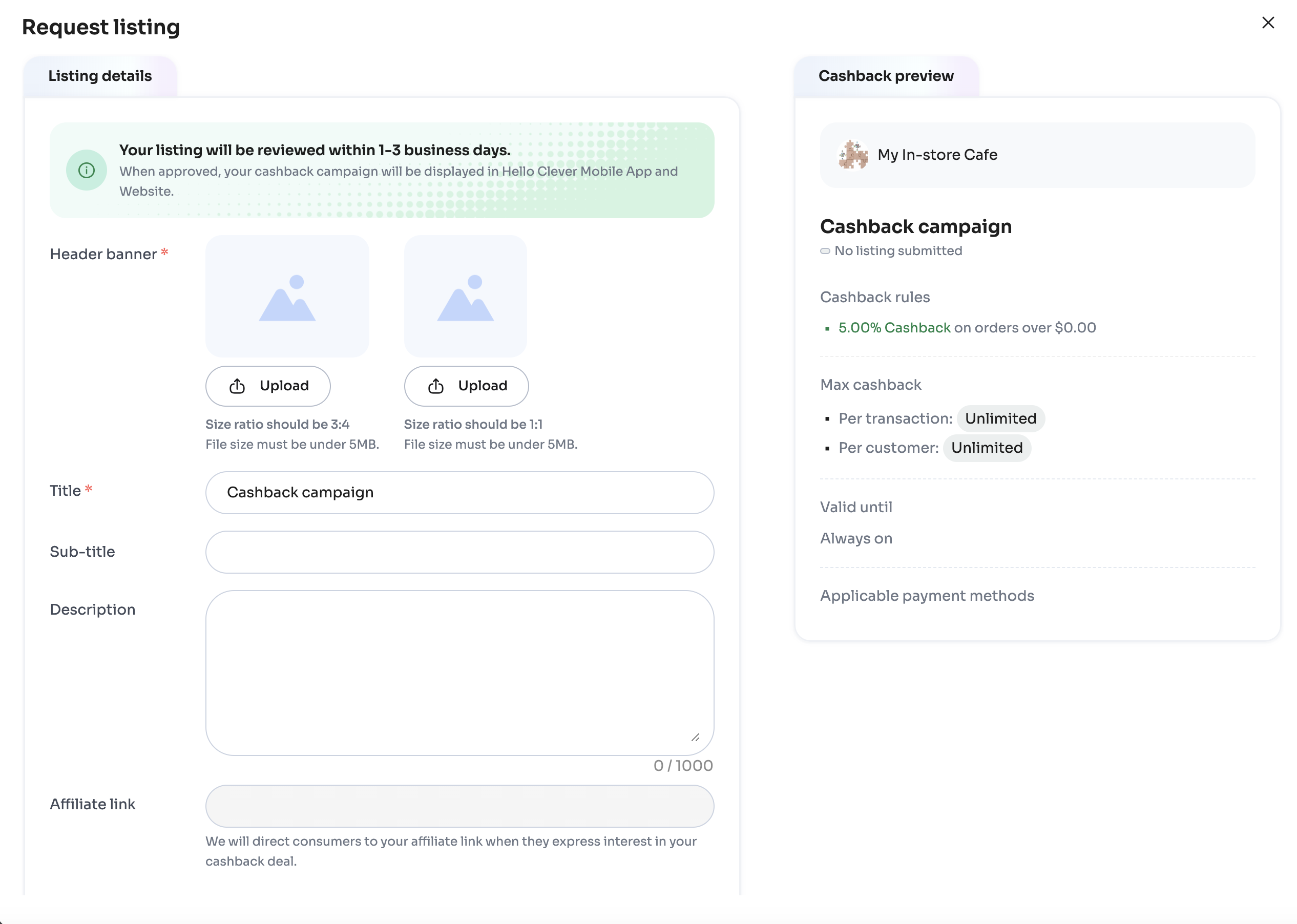1297x924 pixels.
Task: Select the Cashback preview tab
Action: (885, 76)
